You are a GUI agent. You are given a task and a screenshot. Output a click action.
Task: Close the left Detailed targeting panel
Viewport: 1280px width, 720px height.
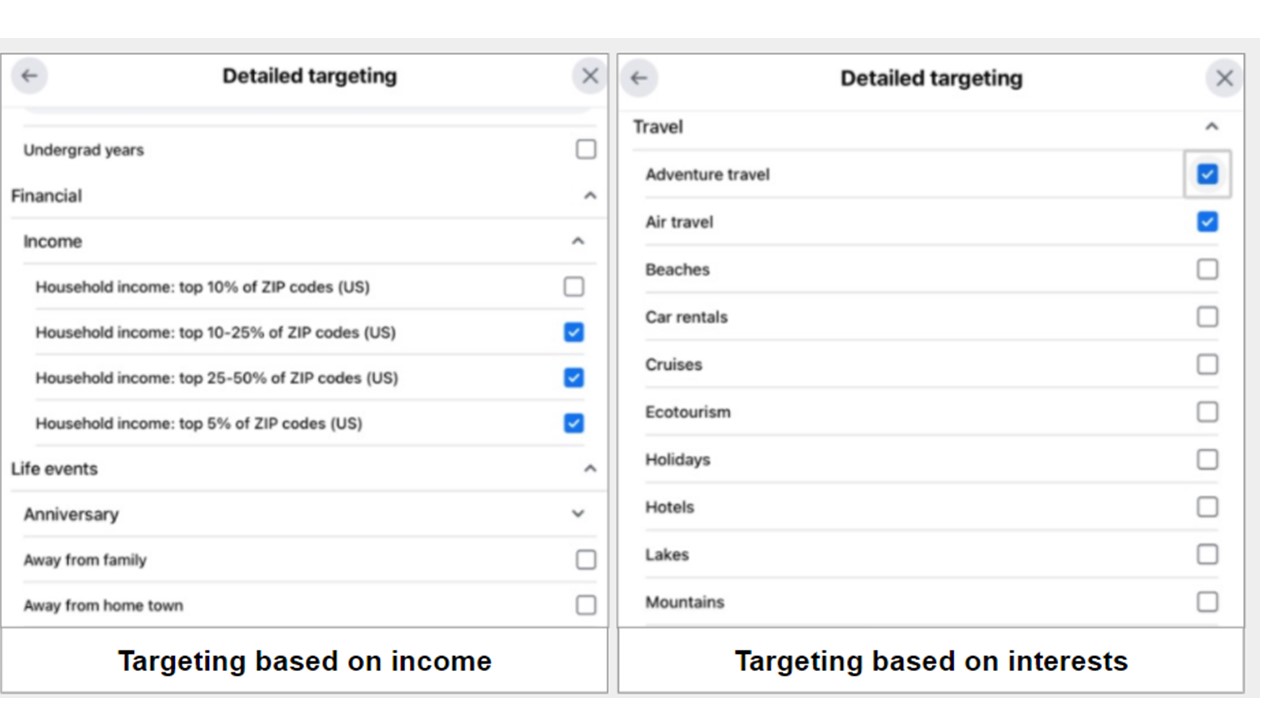pos(590,76)
